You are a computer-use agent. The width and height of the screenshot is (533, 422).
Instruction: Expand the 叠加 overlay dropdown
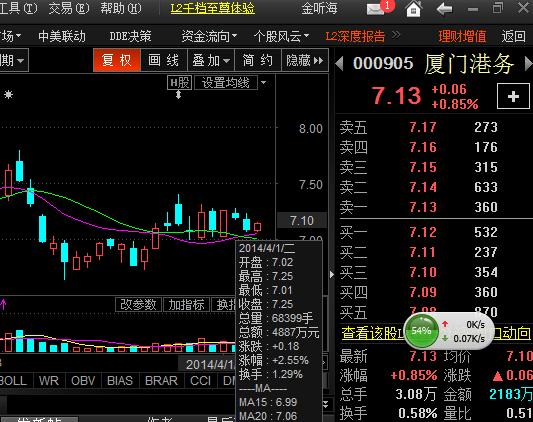coord(211,61)
